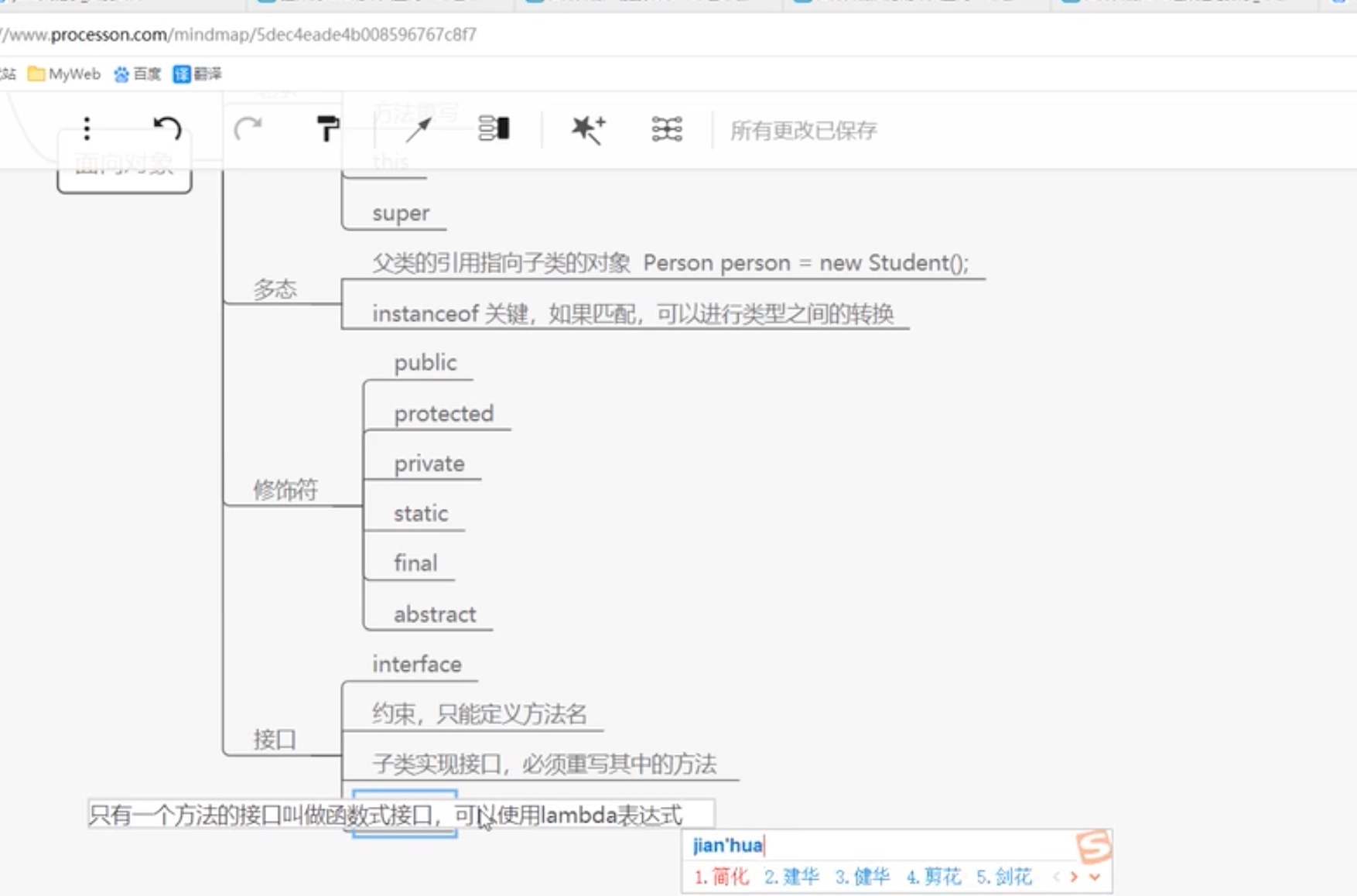This screenshot has width=1357, height=896.
Task: Select the format painter tool
Action: click(328, 128)
